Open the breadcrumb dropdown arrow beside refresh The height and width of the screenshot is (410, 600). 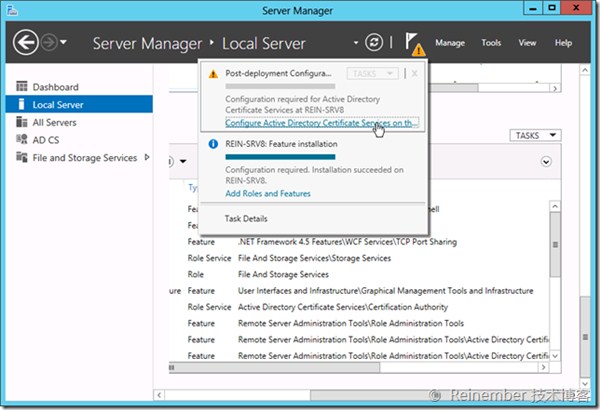355,44
